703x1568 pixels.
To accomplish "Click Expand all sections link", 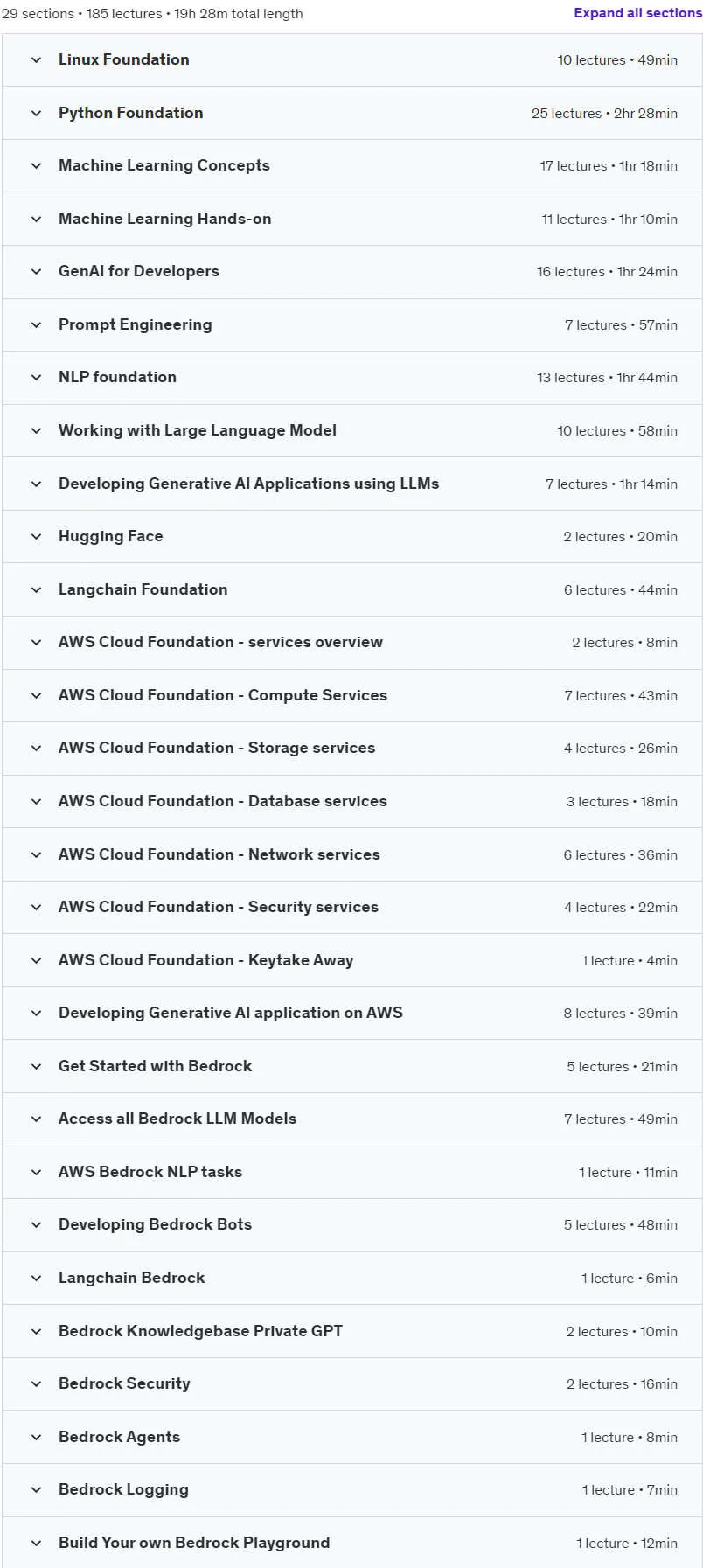I will pyautogui.click(x=637, y=13).
